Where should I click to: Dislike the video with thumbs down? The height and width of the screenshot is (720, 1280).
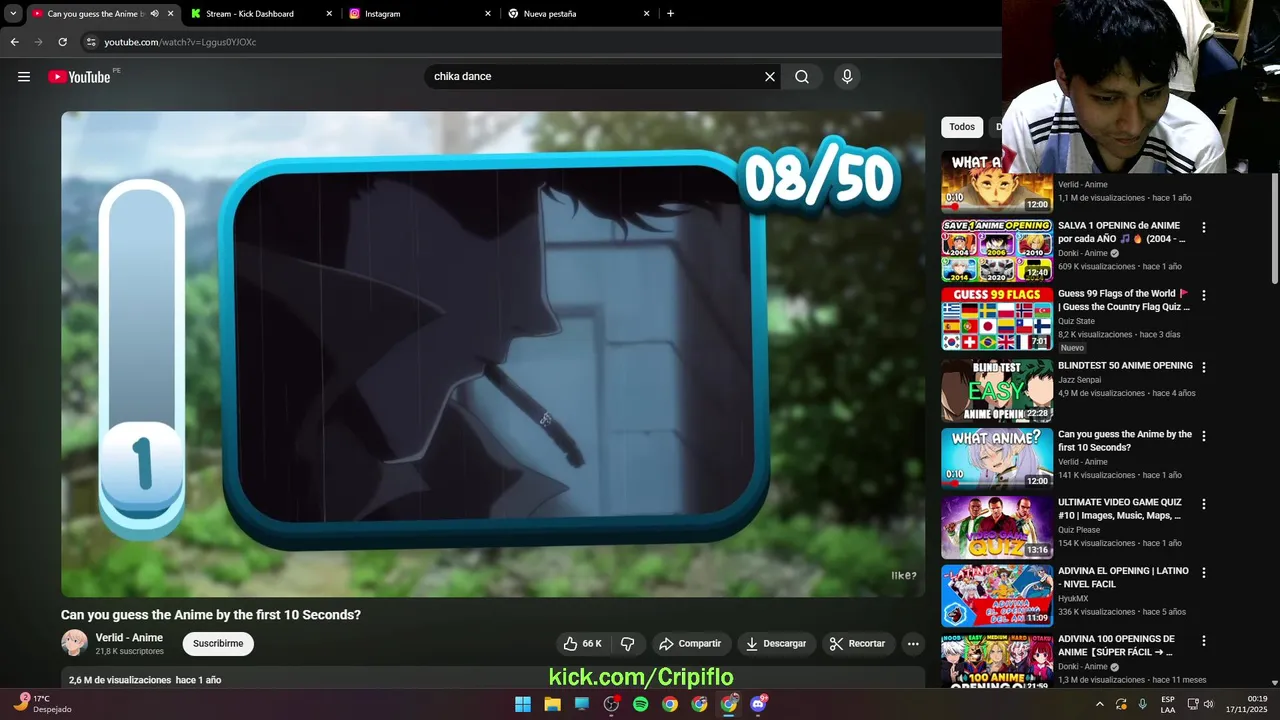[628, 644]
